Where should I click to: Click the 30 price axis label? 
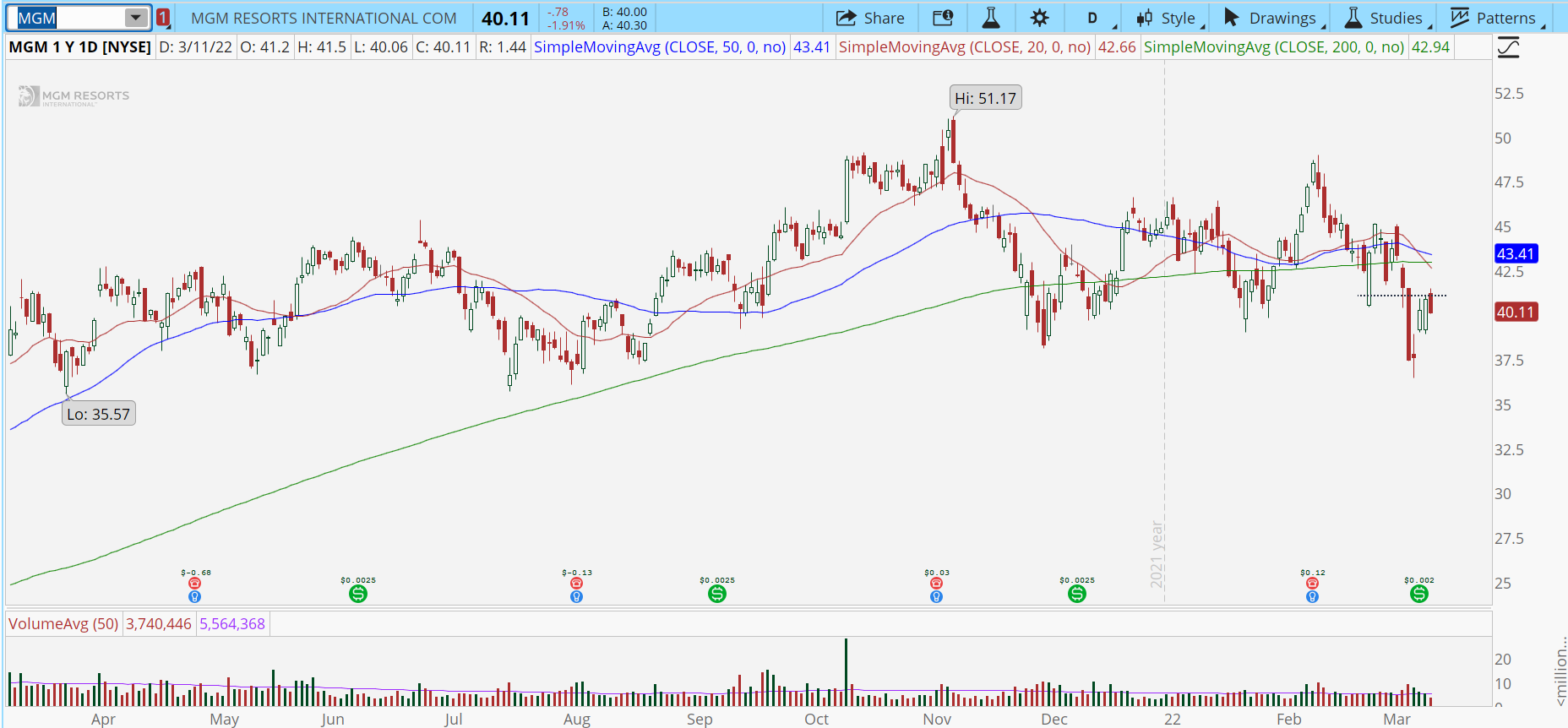tap(1503, 494)
